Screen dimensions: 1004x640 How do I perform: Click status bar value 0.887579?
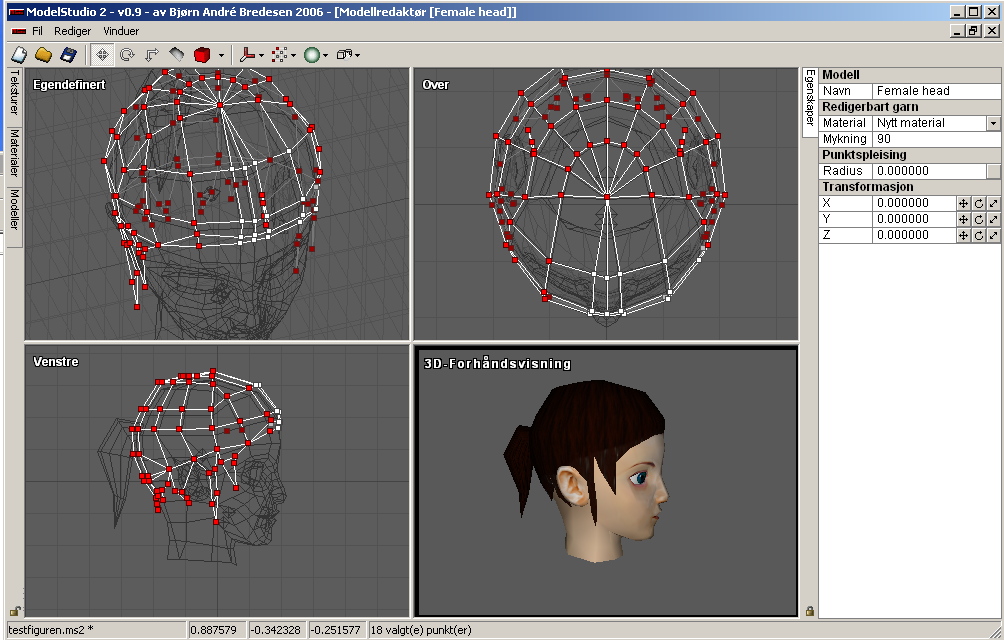(213, 630)
